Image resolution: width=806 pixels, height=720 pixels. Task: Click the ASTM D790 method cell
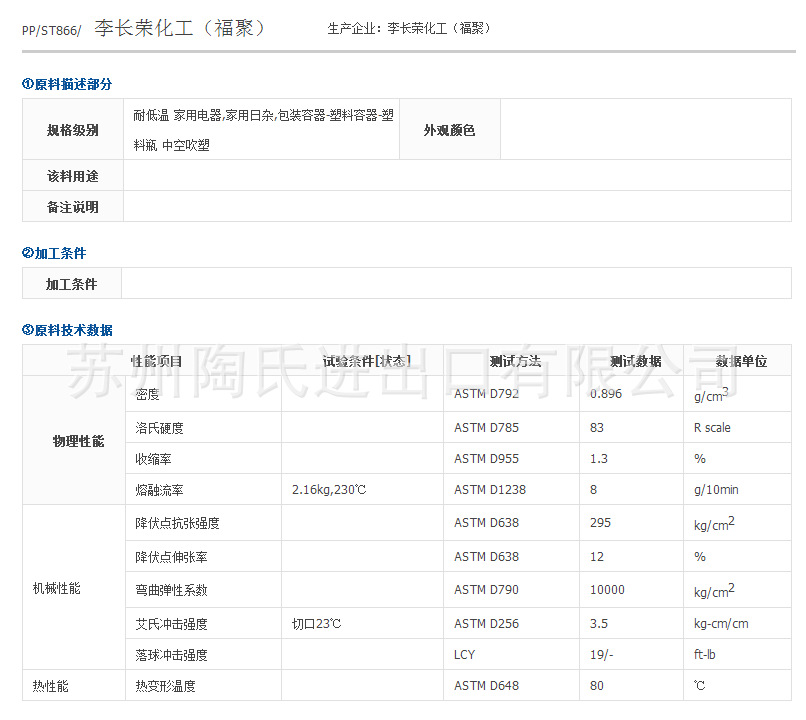(511, 590)
